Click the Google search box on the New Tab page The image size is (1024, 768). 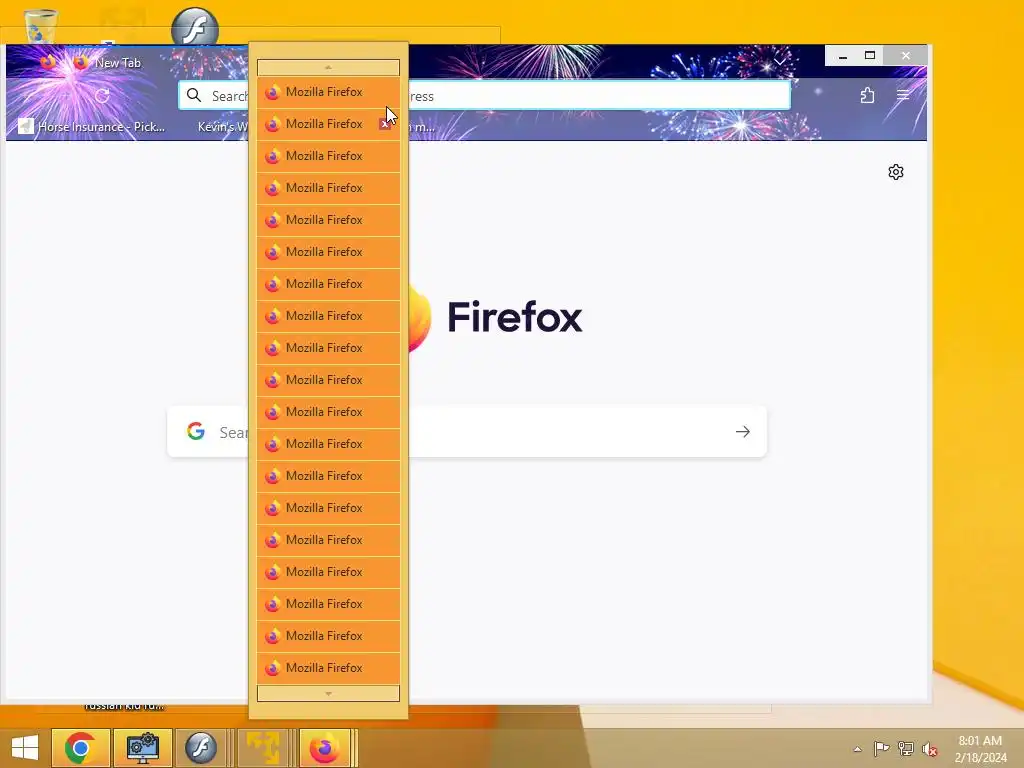[467, 432]
